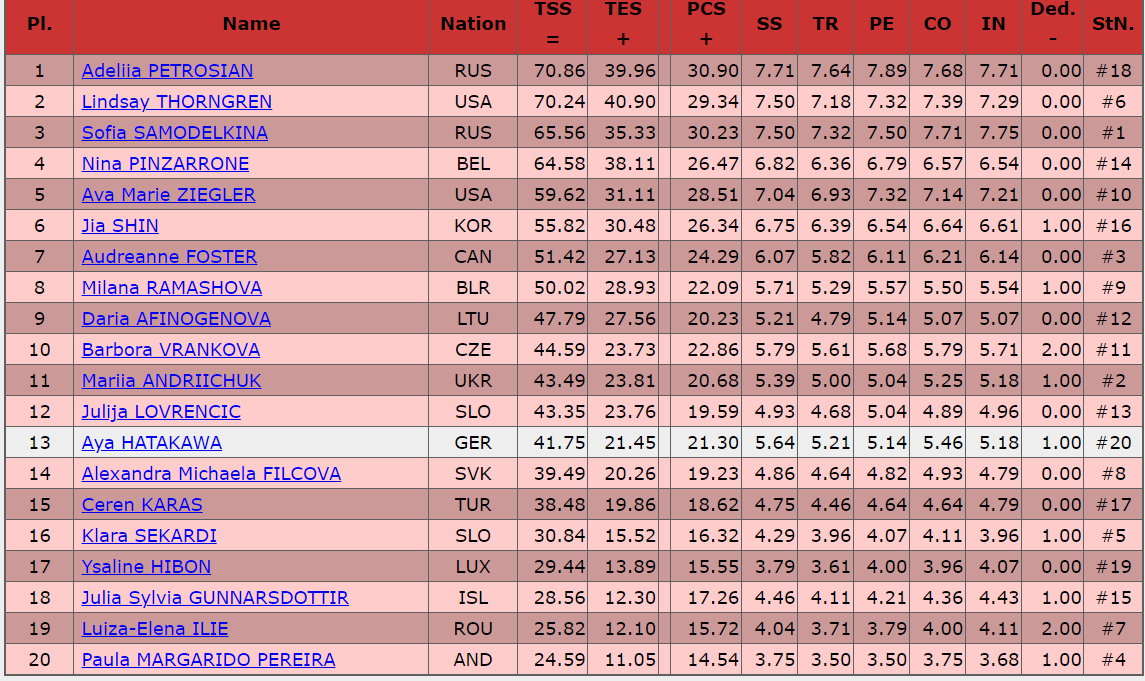Click the Jia SHIN name link
This screenshot has height=681, width=1145.
point(120,226)
